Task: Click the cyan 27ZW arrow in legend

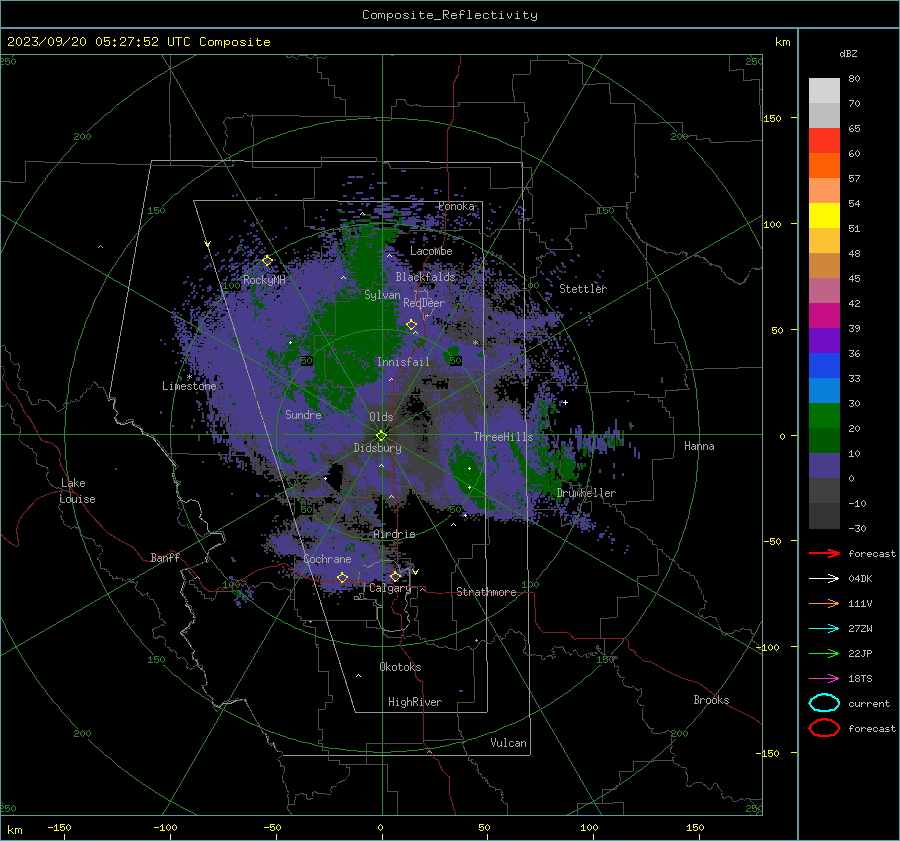Action: point(824,629)
